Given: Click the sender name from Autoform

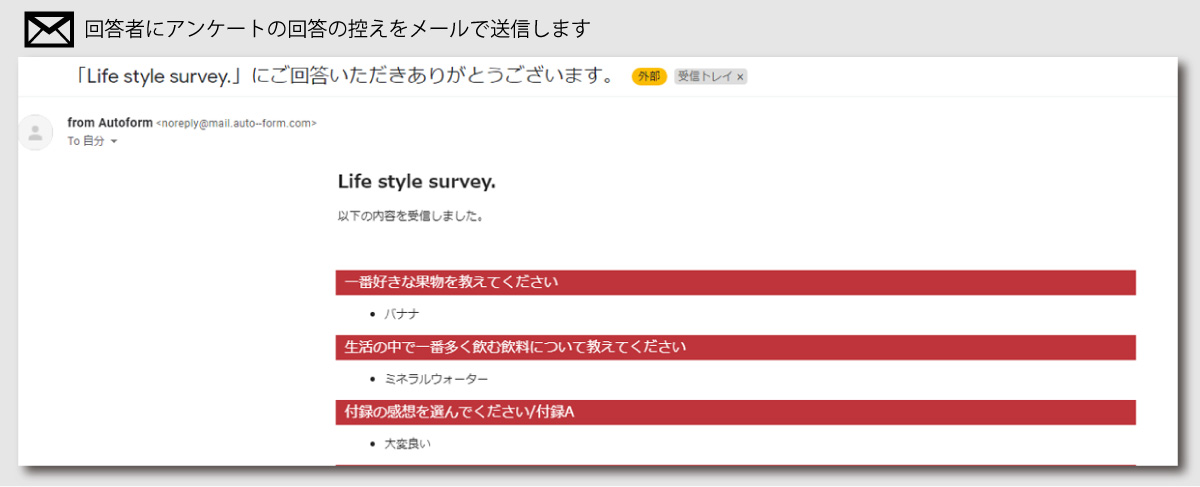Looking at the screenshot, I should pos(110,123).
